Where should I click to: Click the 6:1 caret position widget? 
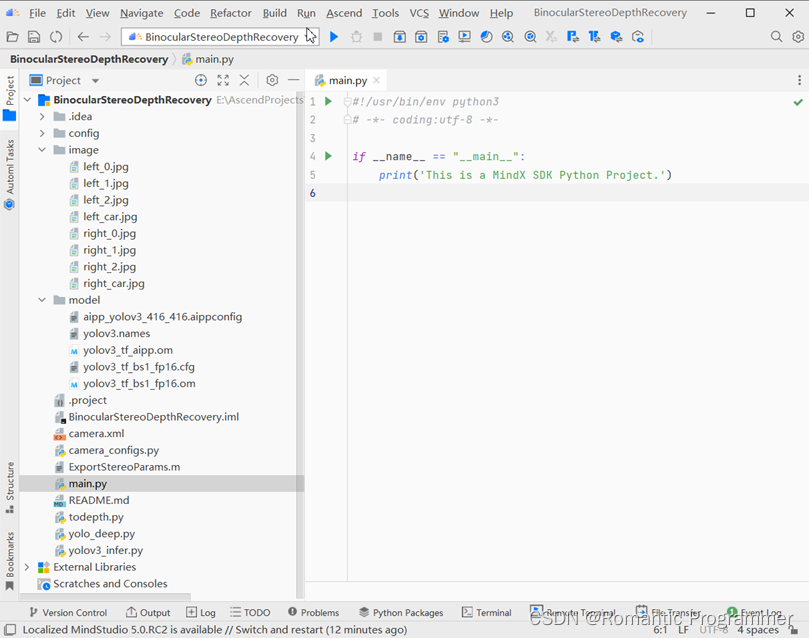[x=660, y=630]
